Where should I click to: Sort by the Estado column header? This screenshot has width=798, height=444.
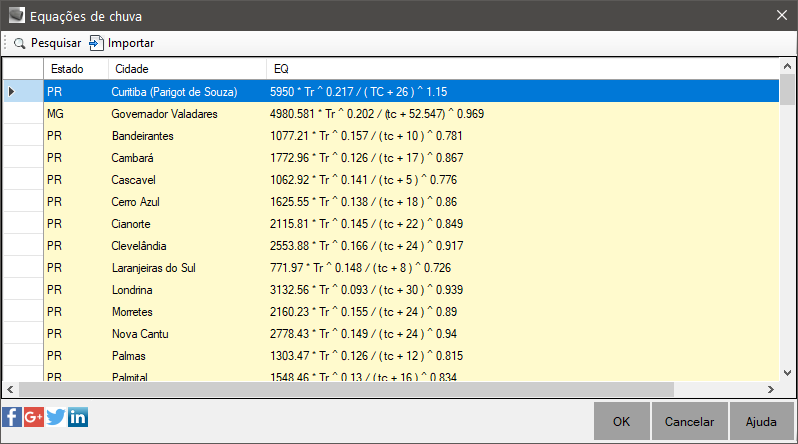pos(76,69)
